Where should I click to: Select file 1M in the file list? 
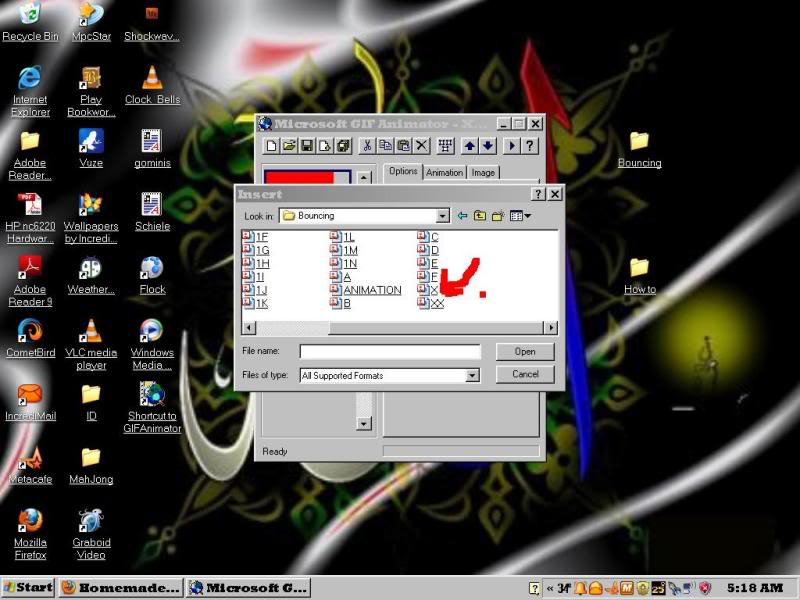(x=343, y=250)
